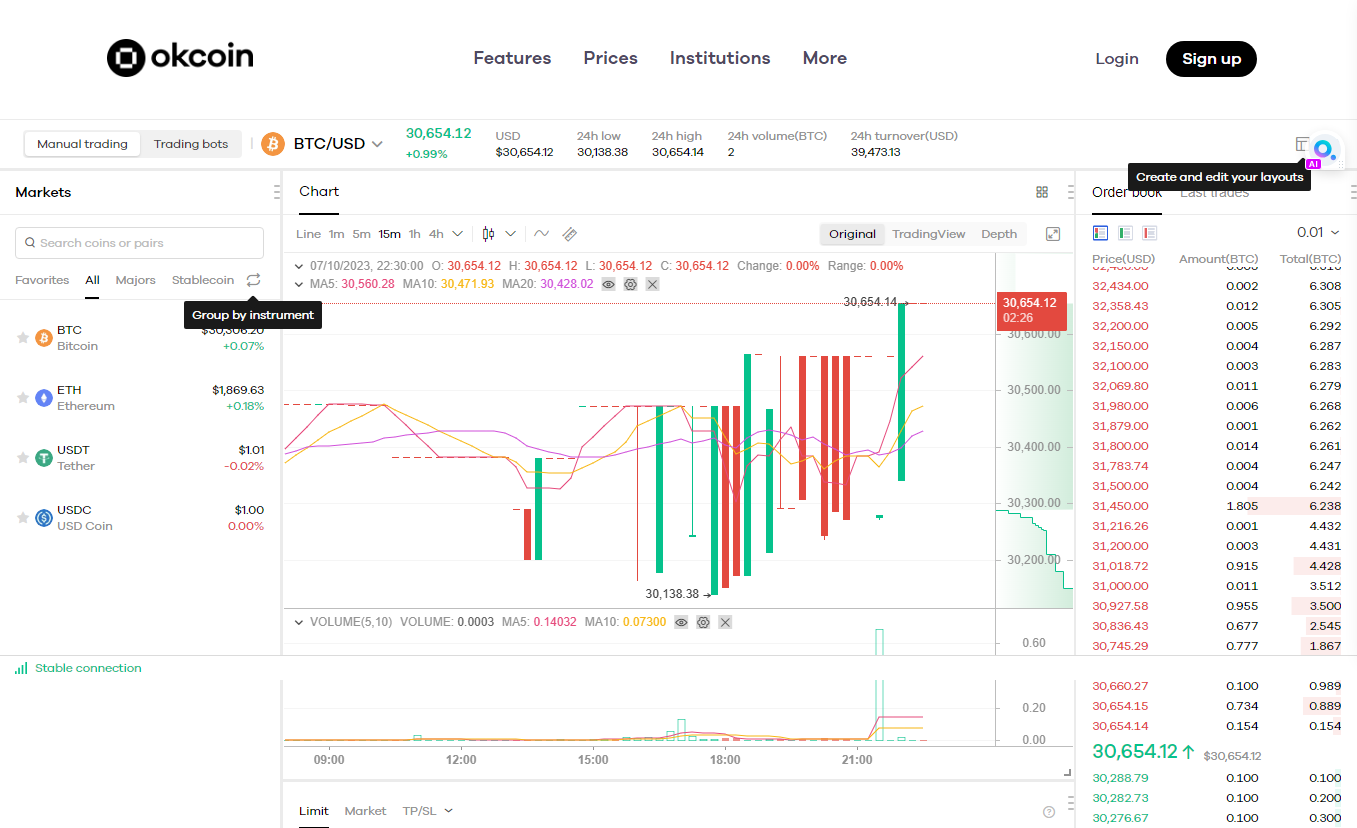Open Features navigation menu
Image resolution: width=1357 pixels, height=828 pixels.
[512, 58]
